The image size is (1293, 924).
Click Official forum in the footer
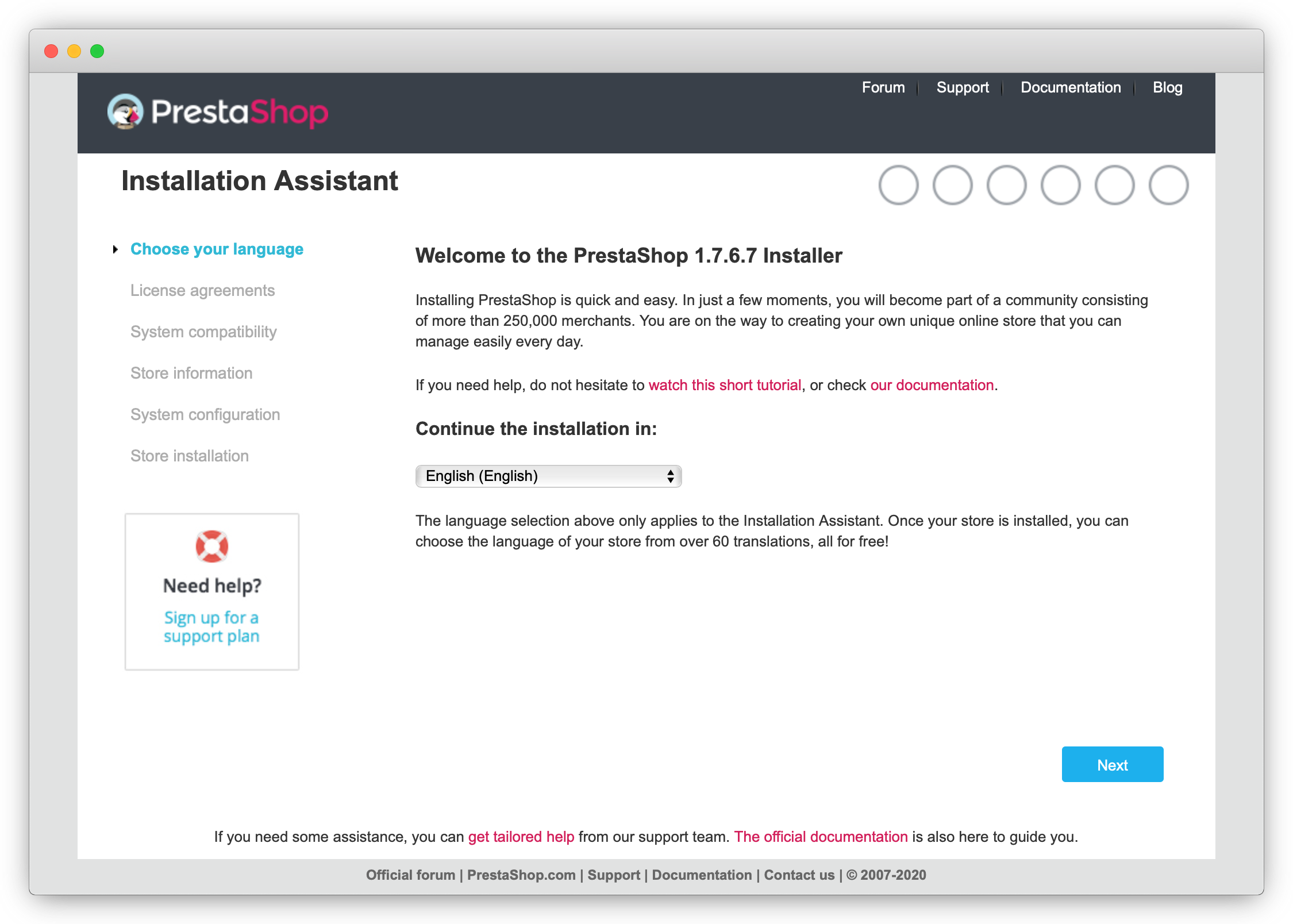click(410, 875)
